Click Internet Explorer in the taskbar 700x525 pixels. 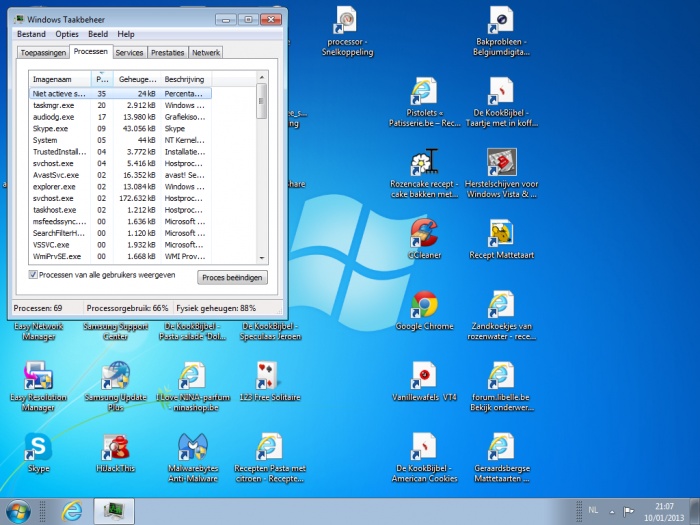[x=71, y=510]
